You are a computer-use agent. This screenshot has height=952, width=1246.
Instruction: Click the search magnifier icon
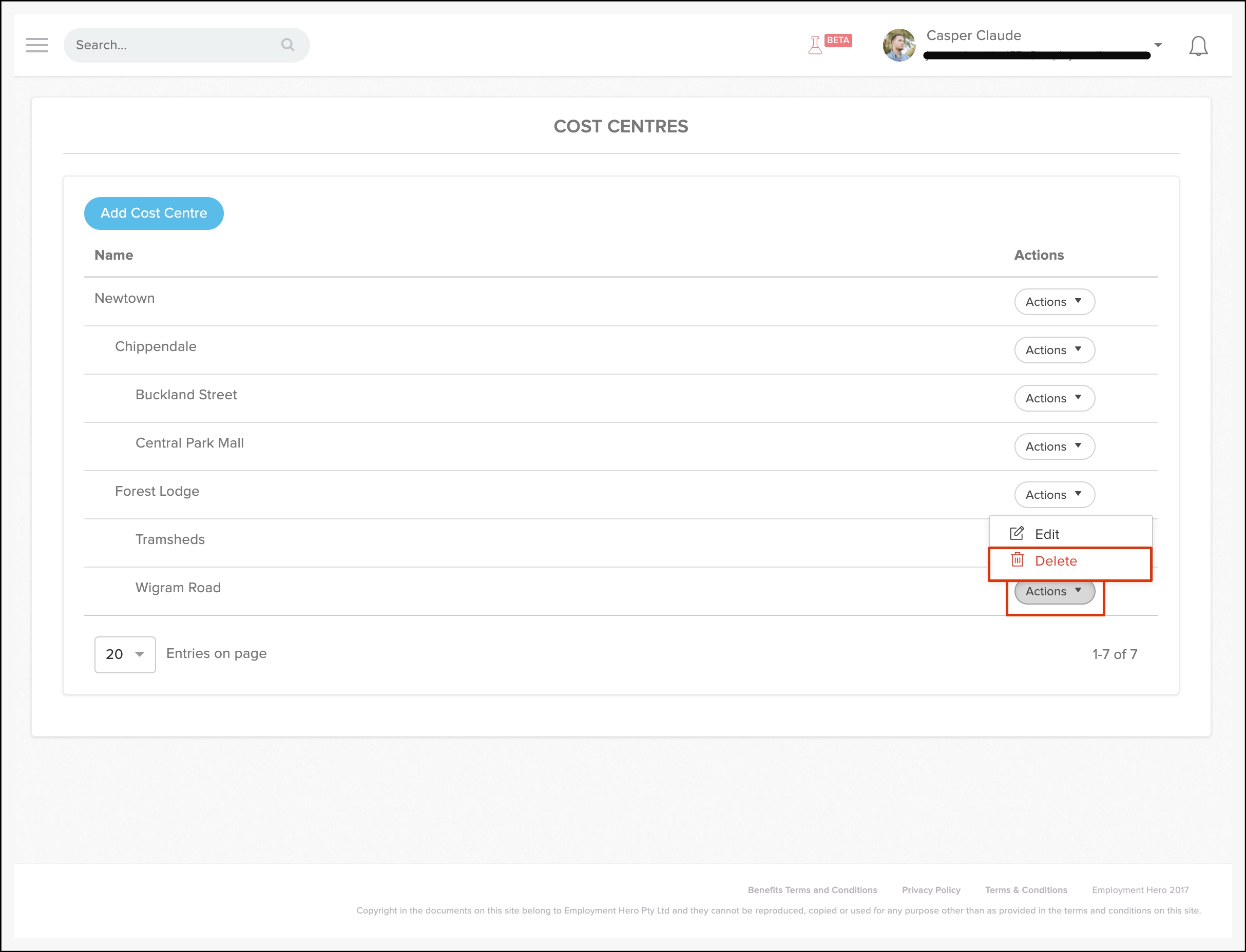287,45
